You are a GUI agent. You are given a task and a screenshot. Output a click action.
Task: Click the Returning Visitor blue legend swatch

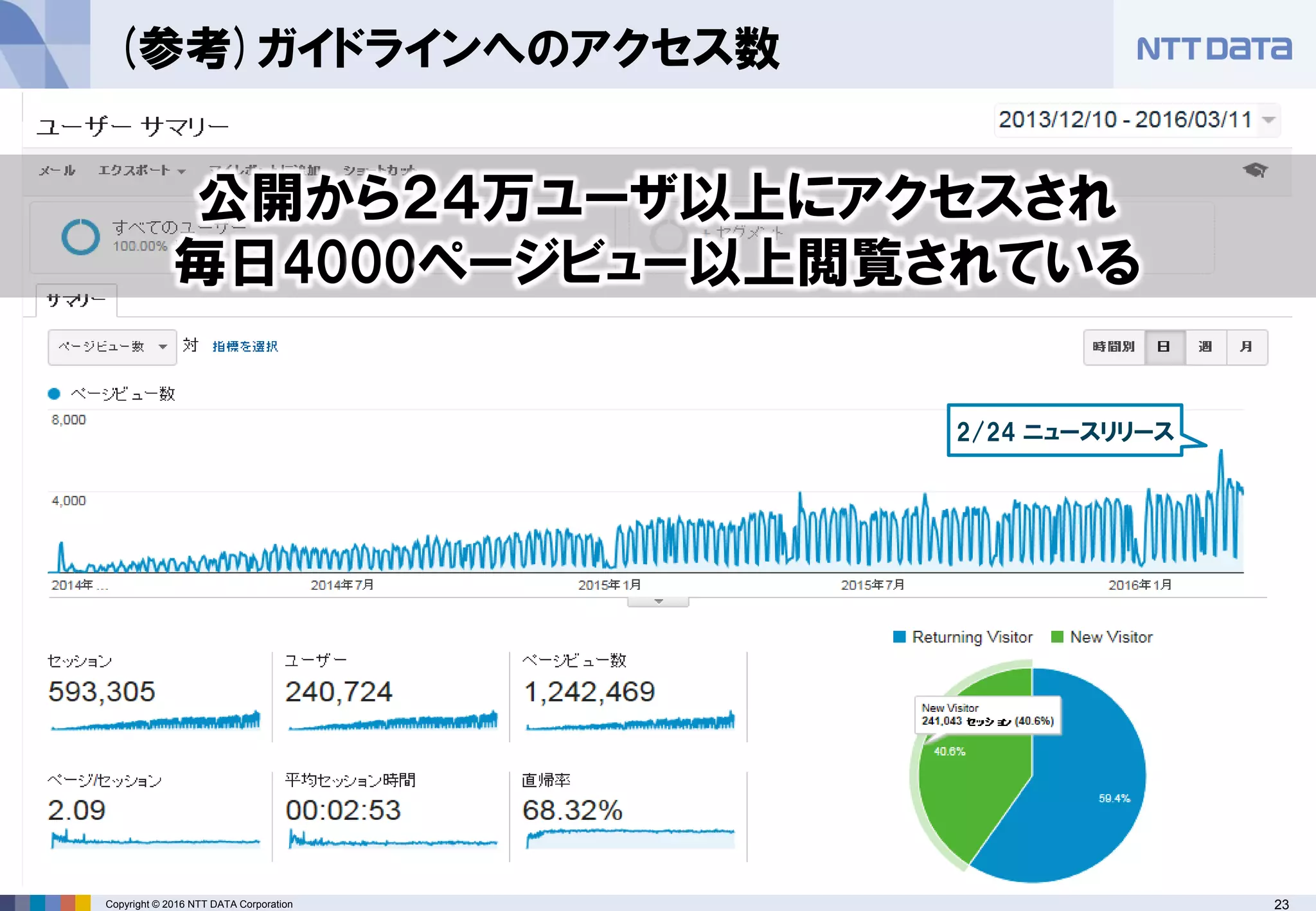(x=900, y=637)
